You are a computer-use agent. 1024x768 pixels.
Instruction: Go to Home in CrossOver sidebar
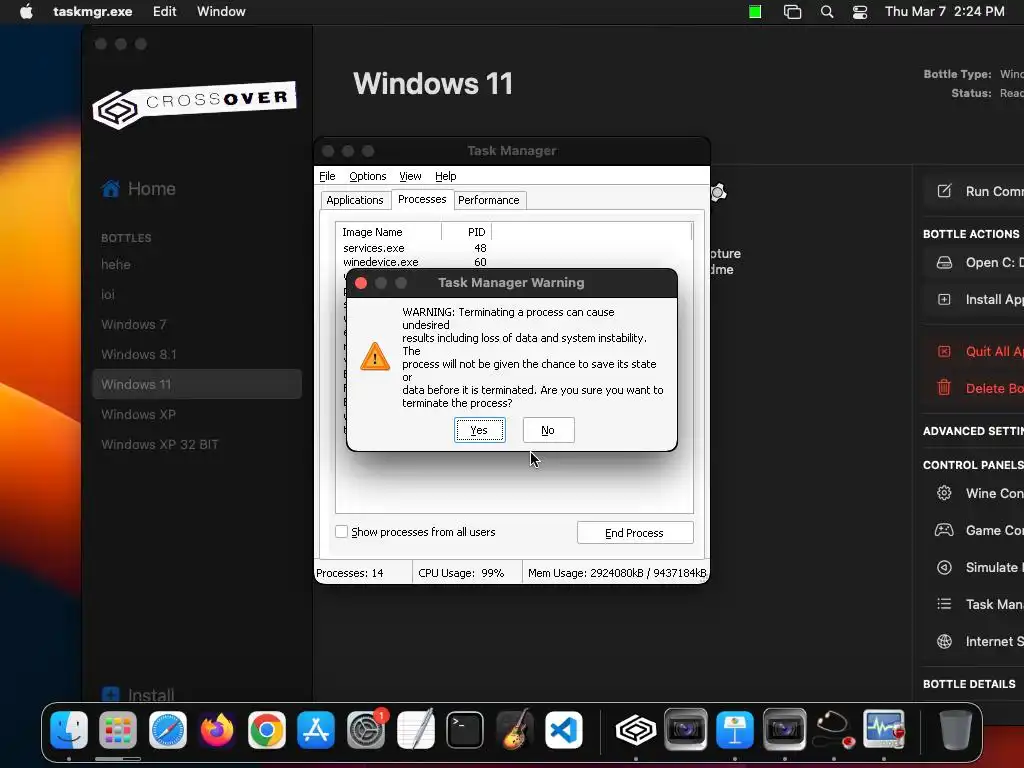click(138, 189)
